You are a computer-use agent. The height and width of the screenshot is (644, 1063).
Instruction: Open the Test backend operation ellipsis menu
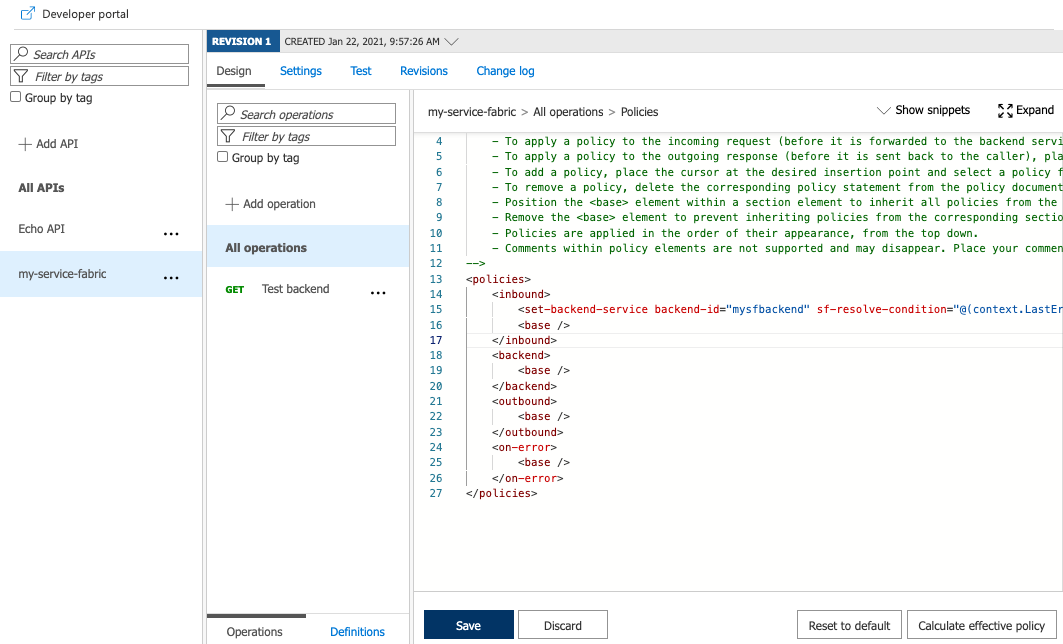point(378,290)
